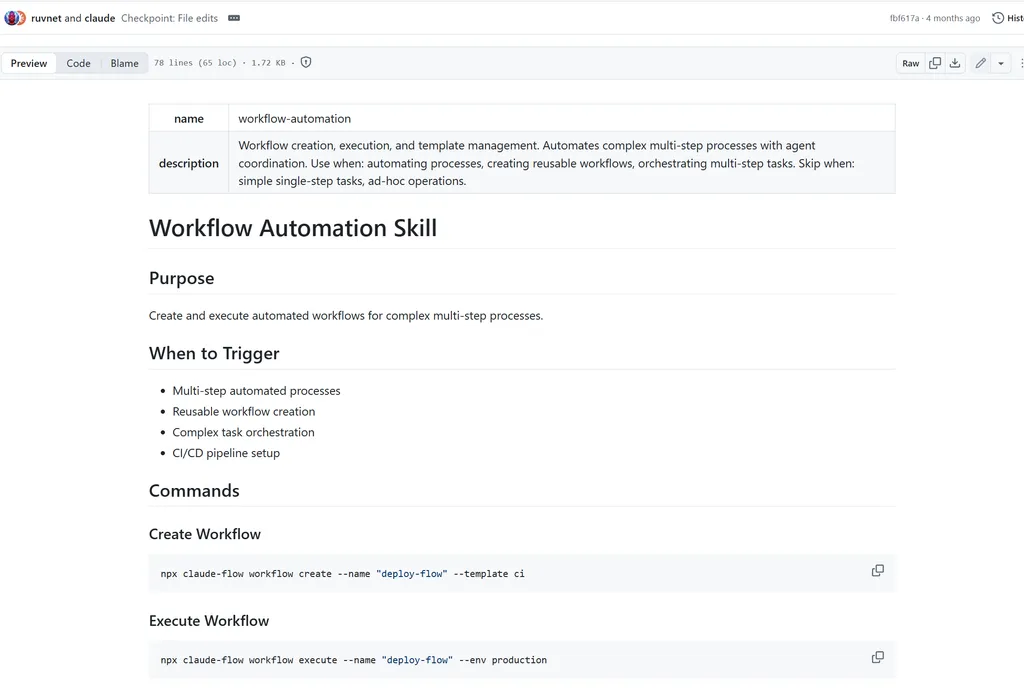1024x690 pixels.
Task: Click the Workflow Automation Skill heading
Action: (x=293, y=228)
